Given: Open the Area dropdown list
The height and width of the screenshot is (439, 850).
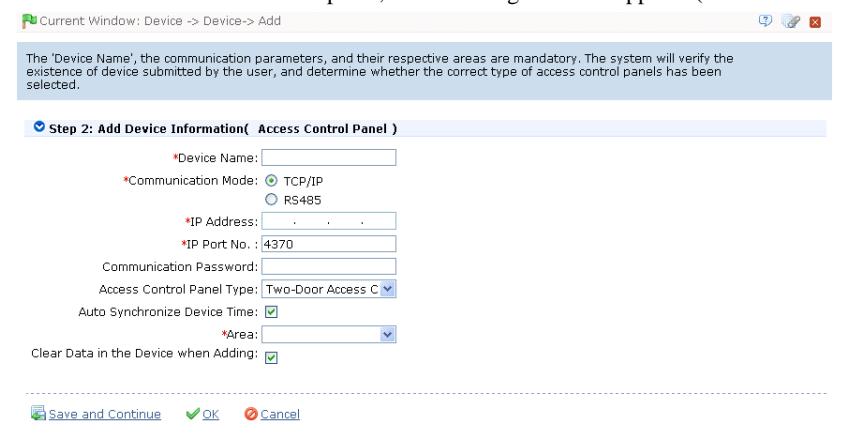Looking at the screenshot, I should point(329,334).
